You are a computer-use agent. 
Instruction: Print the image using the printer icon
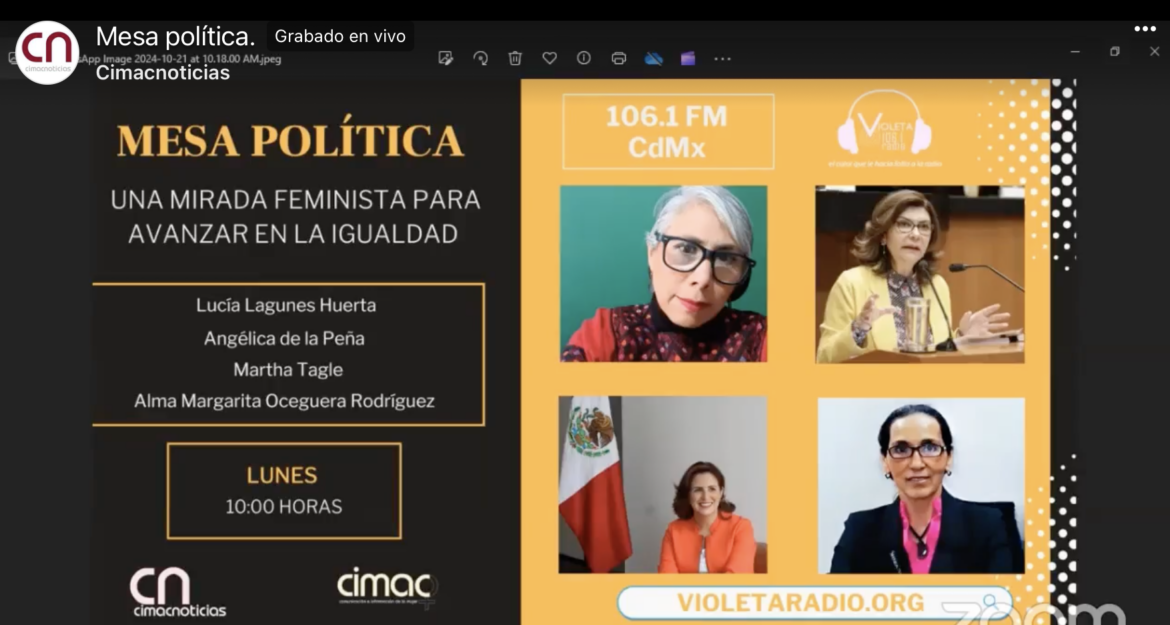(619, 58)
